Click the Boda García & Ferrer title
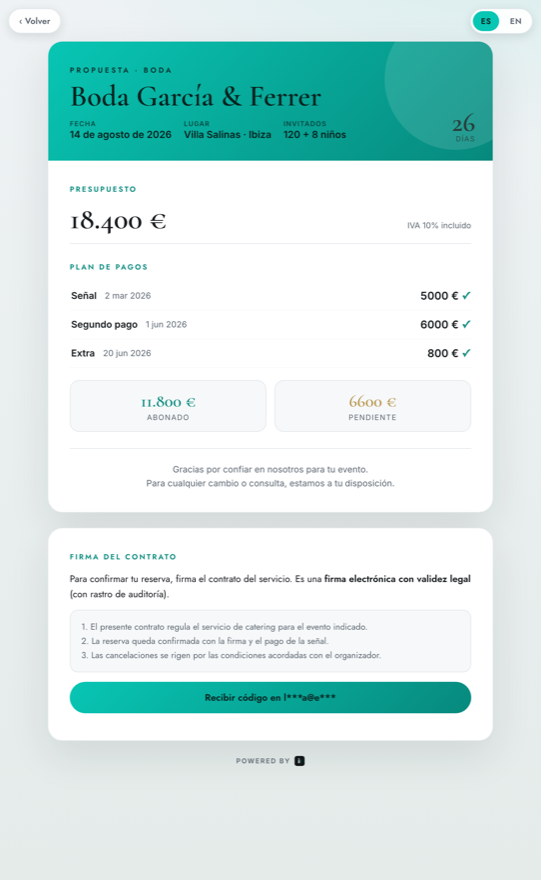This screenshot has width=541, height=880. click(195, 97)
